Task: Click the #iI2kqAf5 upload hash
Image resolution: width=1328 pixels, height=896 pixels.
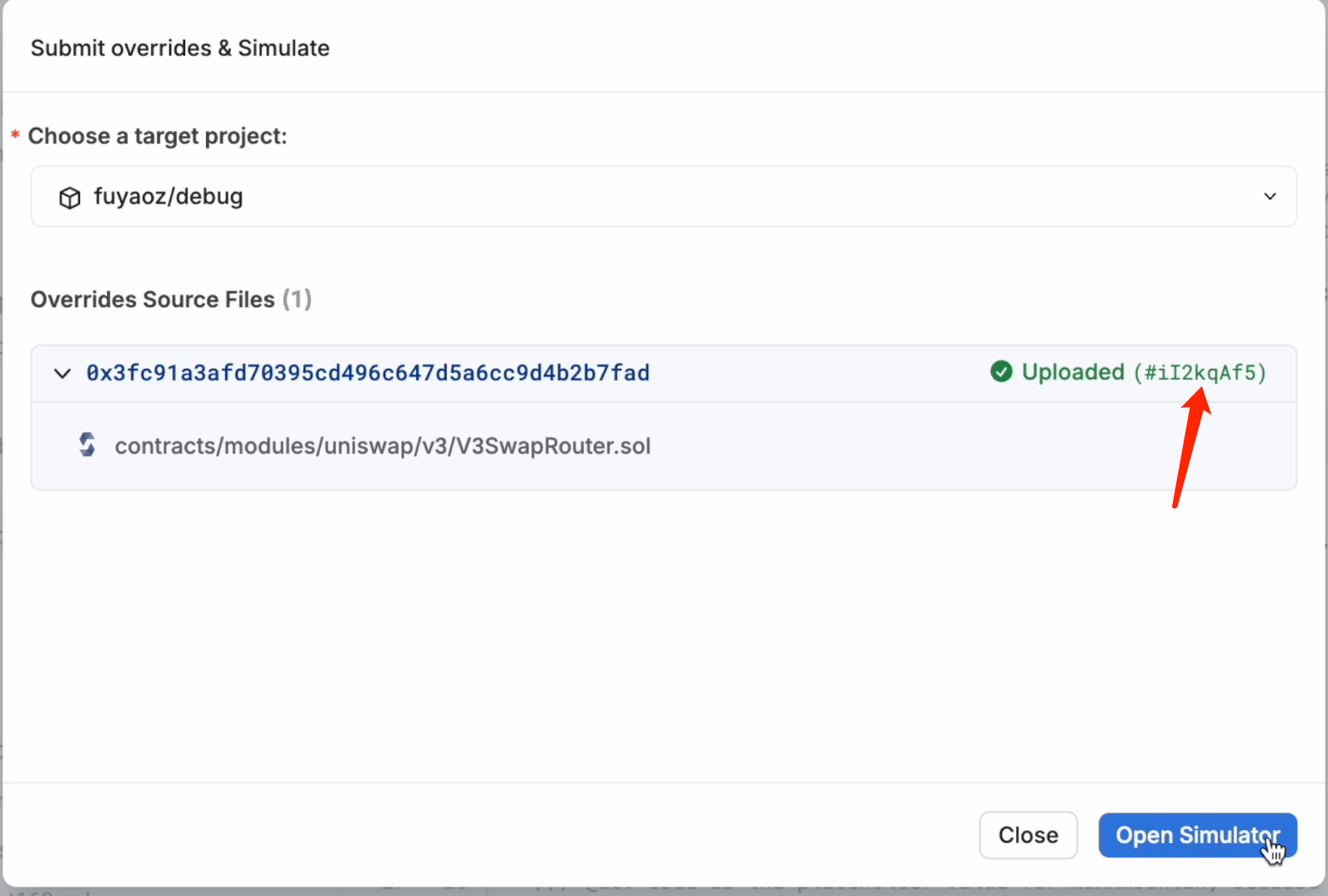Action: (x=1200, y=373)
